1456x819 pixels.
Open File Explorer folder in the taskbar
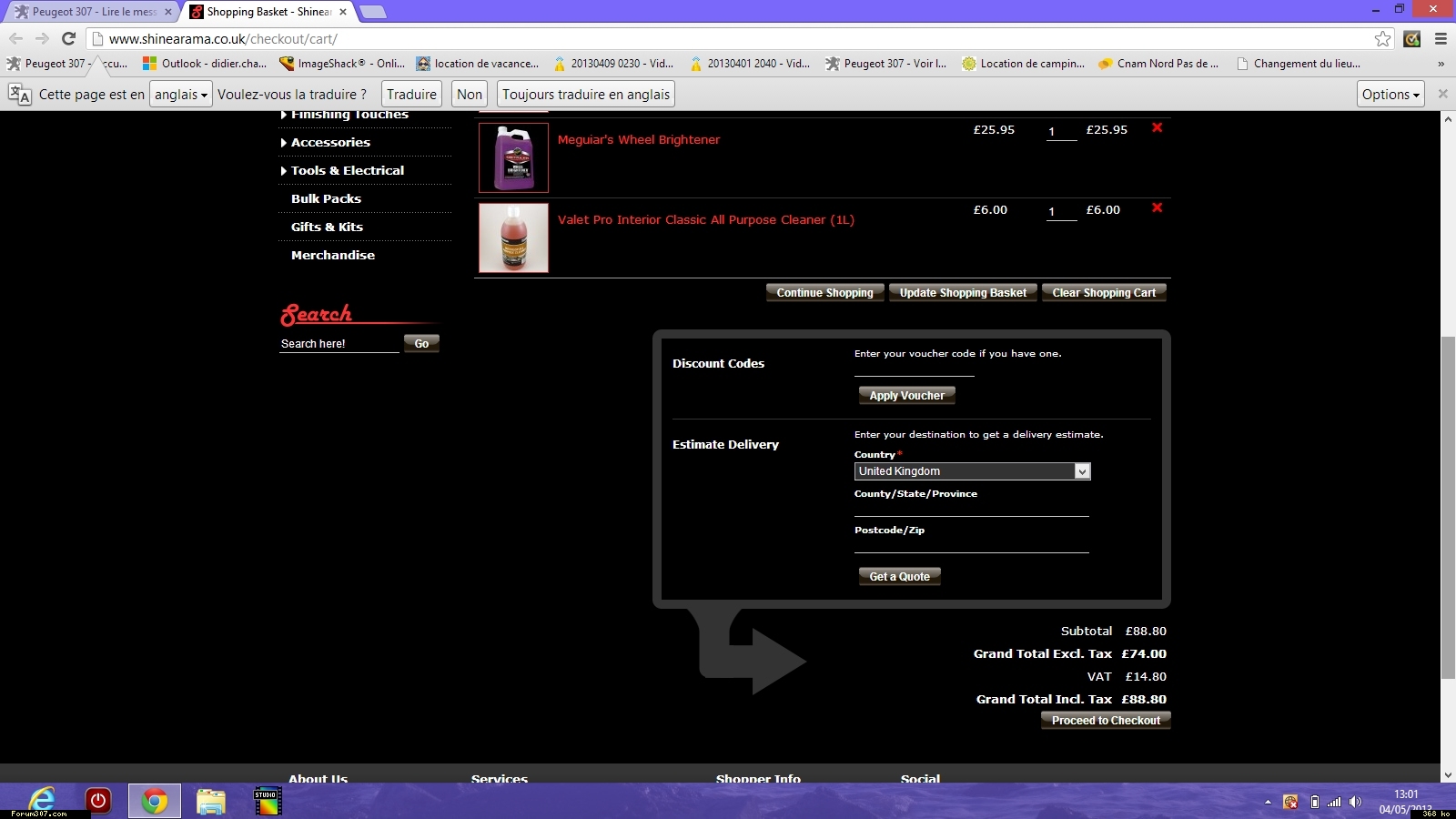coord(210,801)
